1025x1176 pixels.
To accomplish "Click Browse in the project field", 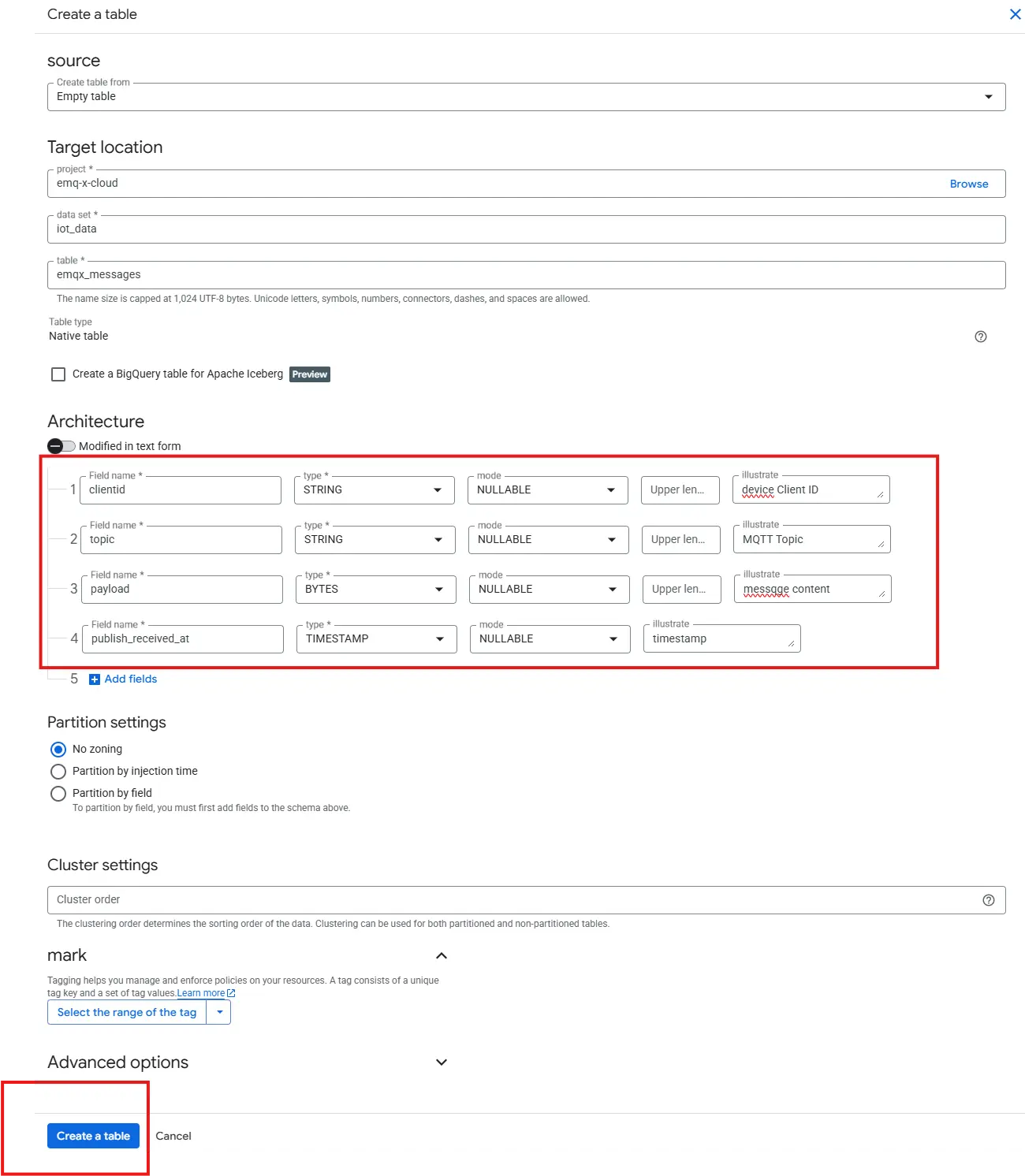I will (x=968, y=184).
